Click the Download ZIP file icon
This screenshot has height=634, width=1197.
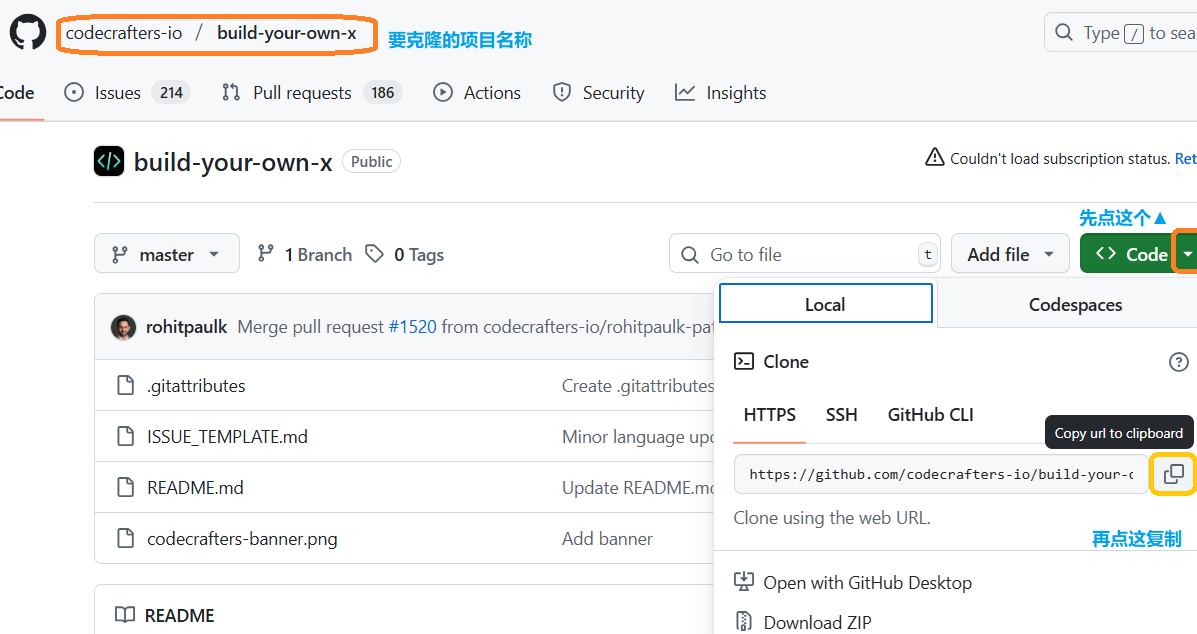[744, 622]
